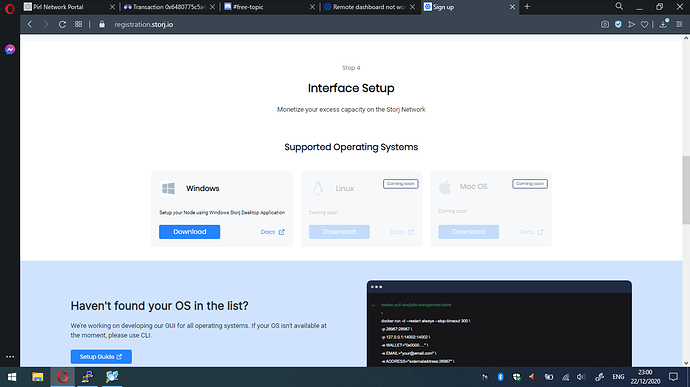
Task: Open the sidebar three-dots setup menu
Action: point(10,357)
